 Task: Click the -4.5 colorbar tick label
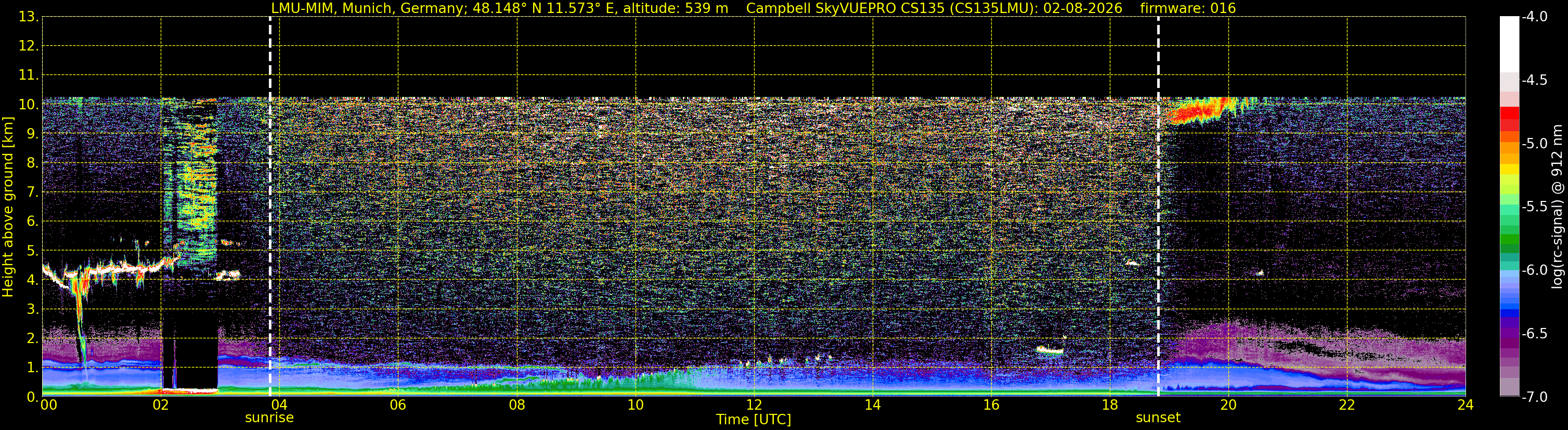(1534, 80)
